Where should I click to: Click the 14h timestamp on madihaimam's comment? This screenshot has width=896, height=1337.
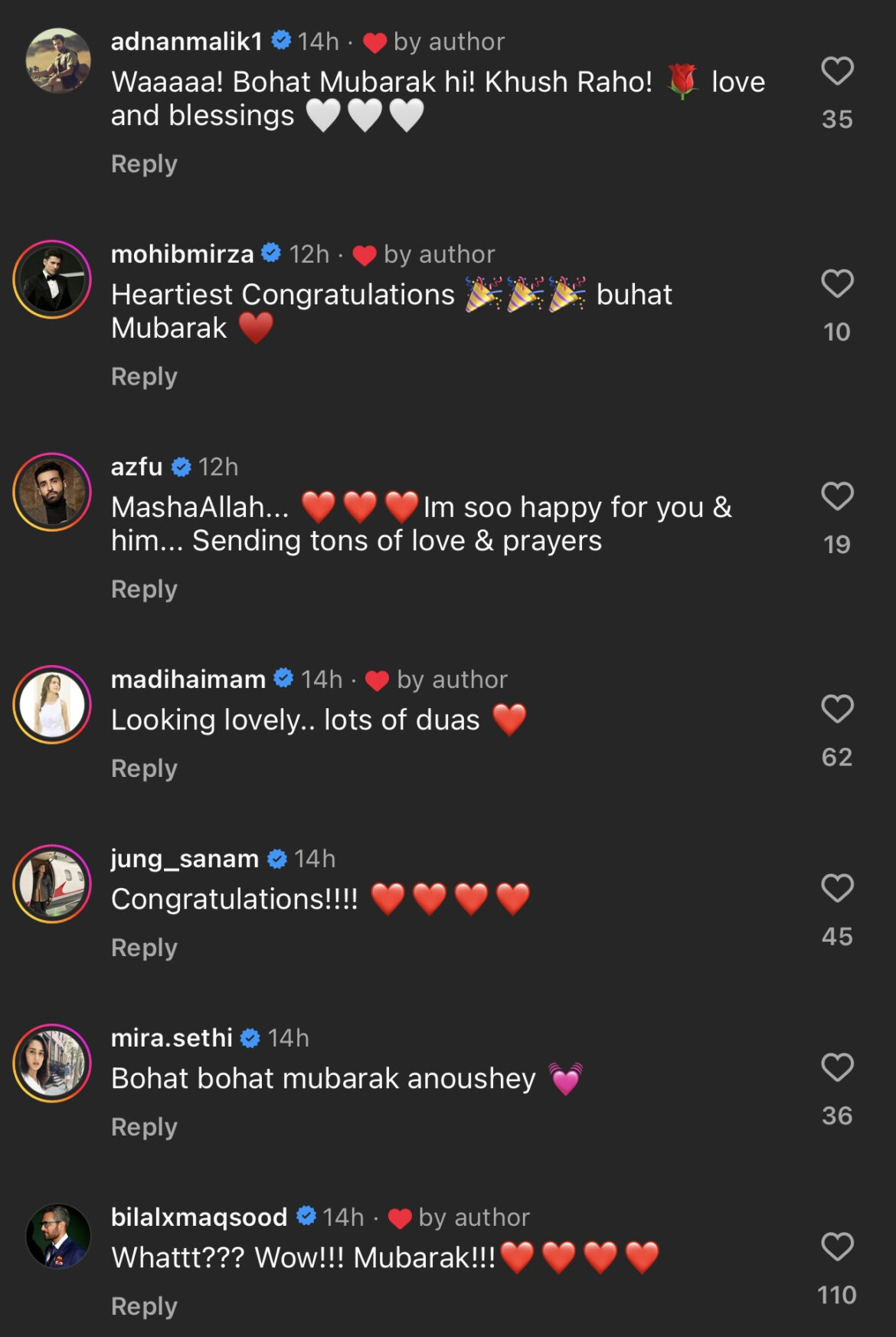click(322, 679)
